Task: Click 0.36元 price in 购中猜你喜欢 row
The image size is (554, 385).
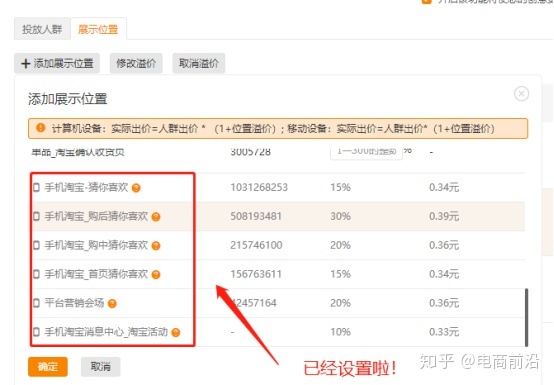Action: [444, 245]
